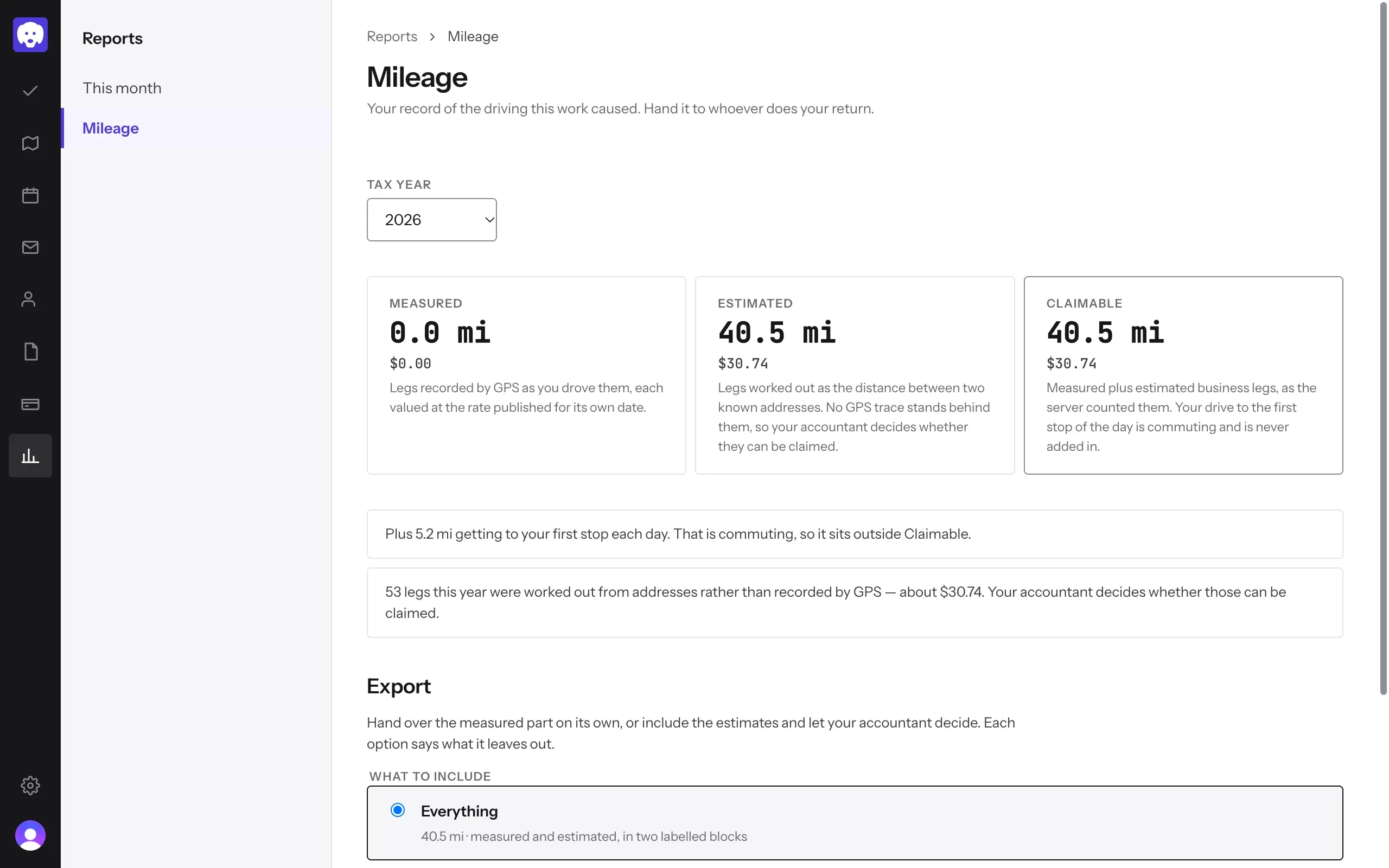Viewport: 1389px width, 868px height.
Task: Click the vertical page scrollbar
Action: point(1383,349)
